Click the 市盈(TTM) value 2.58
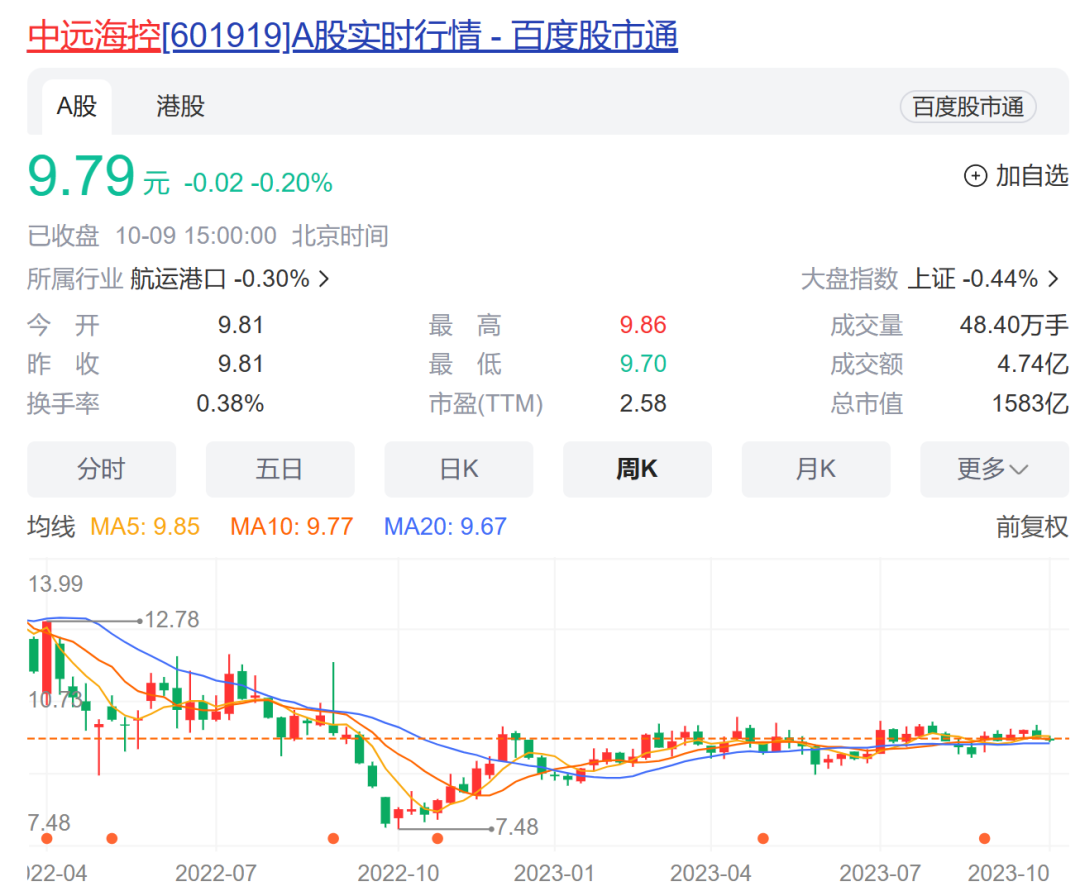This screenshot has height=891, width=1080. [643, 403]
